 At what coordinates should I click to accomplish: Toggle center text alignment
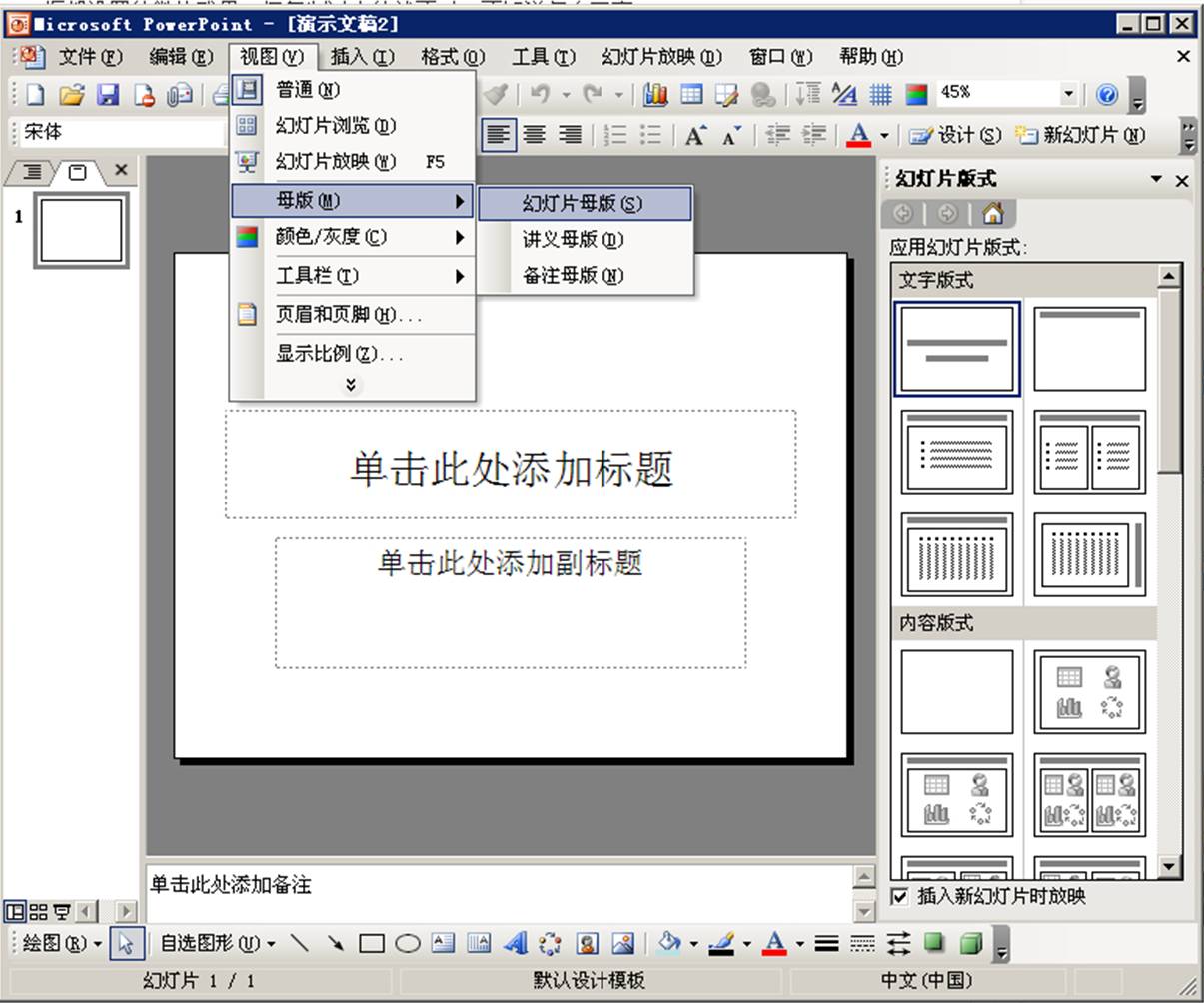536,135
